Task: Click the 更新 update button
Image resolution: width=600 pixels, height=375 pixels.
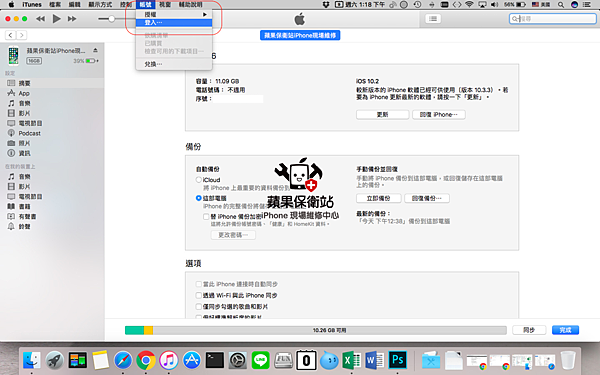Action: pyautogui.click(x=382, y=114)
